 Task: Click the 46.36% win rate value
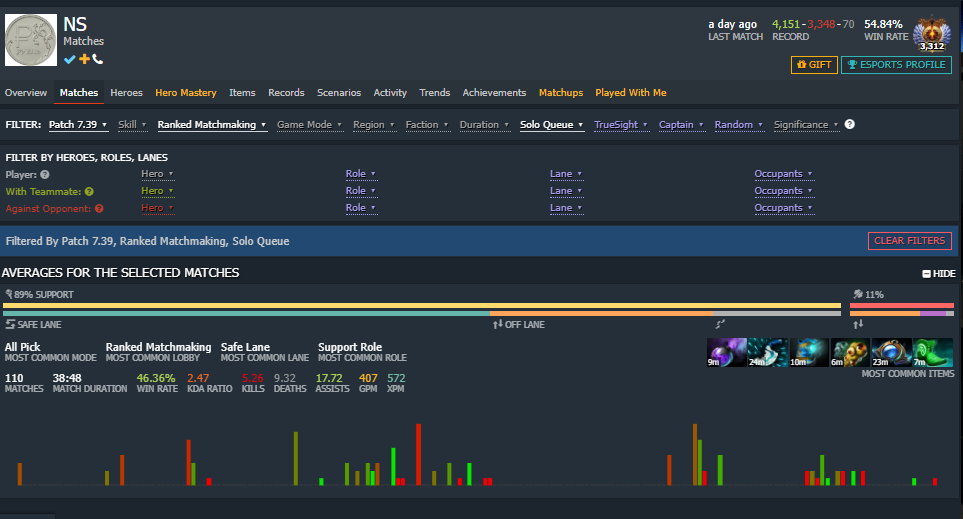coord(156,378)
